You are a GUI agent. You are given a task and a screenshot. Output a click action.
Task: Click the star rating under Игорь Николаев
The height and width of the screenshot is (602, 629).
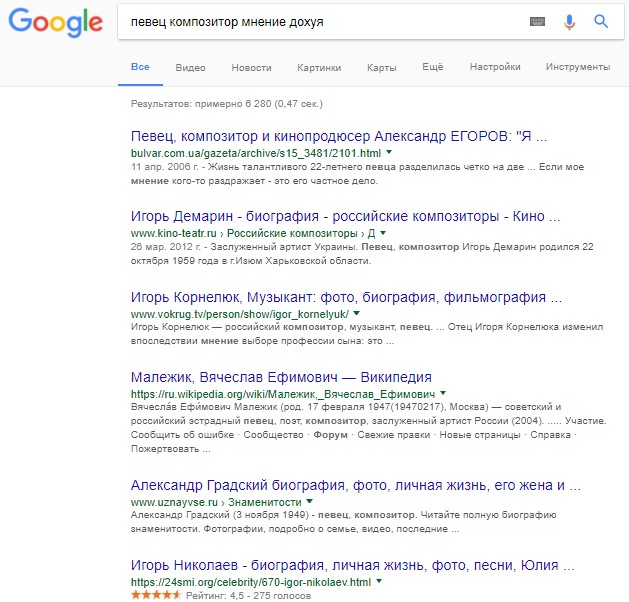(156, 595)
